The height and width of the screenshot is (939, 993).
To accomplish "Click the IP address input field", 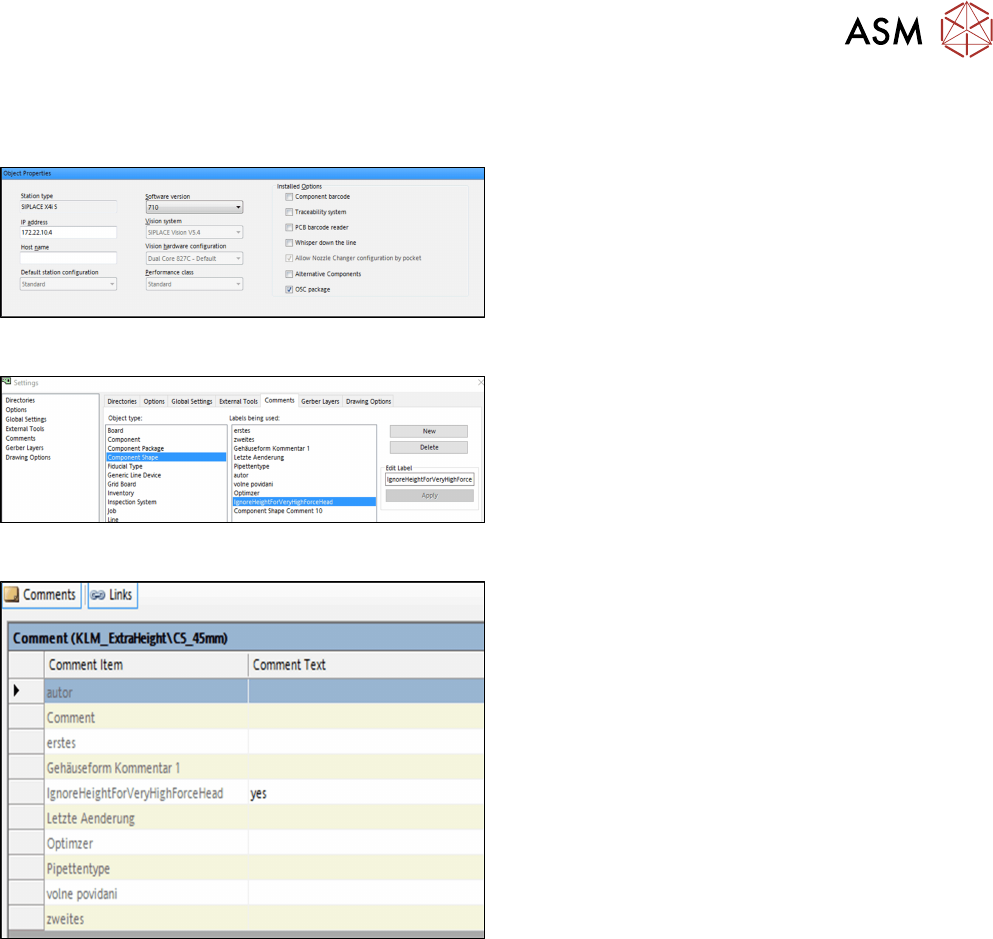I will pos(69,233).
